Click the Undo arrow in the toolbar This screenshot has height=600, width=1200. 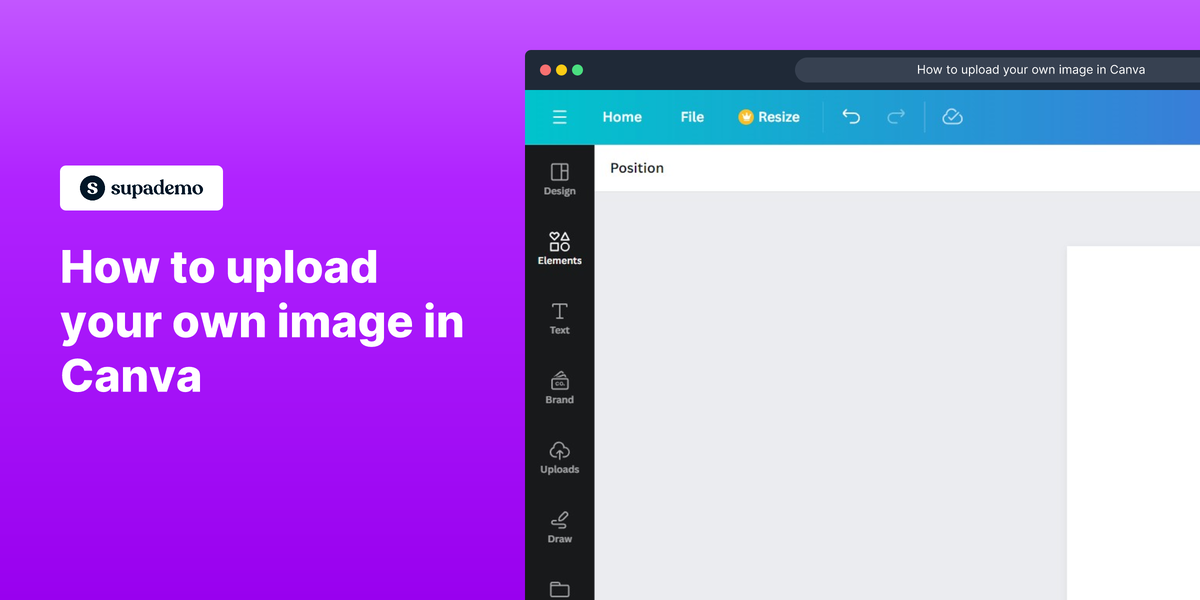851,117
